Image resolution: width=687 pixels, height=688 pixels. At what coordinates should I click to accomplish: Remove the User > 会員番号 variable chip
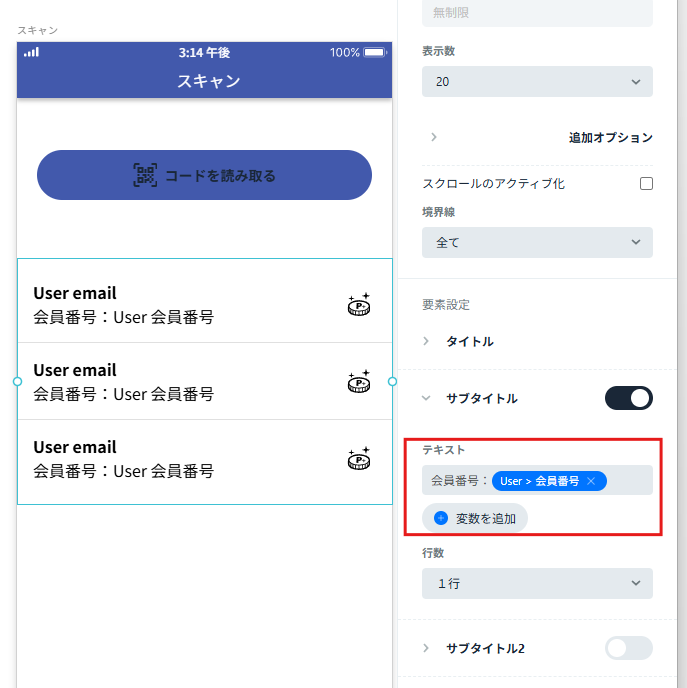pyautogui.click(x=591, y=481)
